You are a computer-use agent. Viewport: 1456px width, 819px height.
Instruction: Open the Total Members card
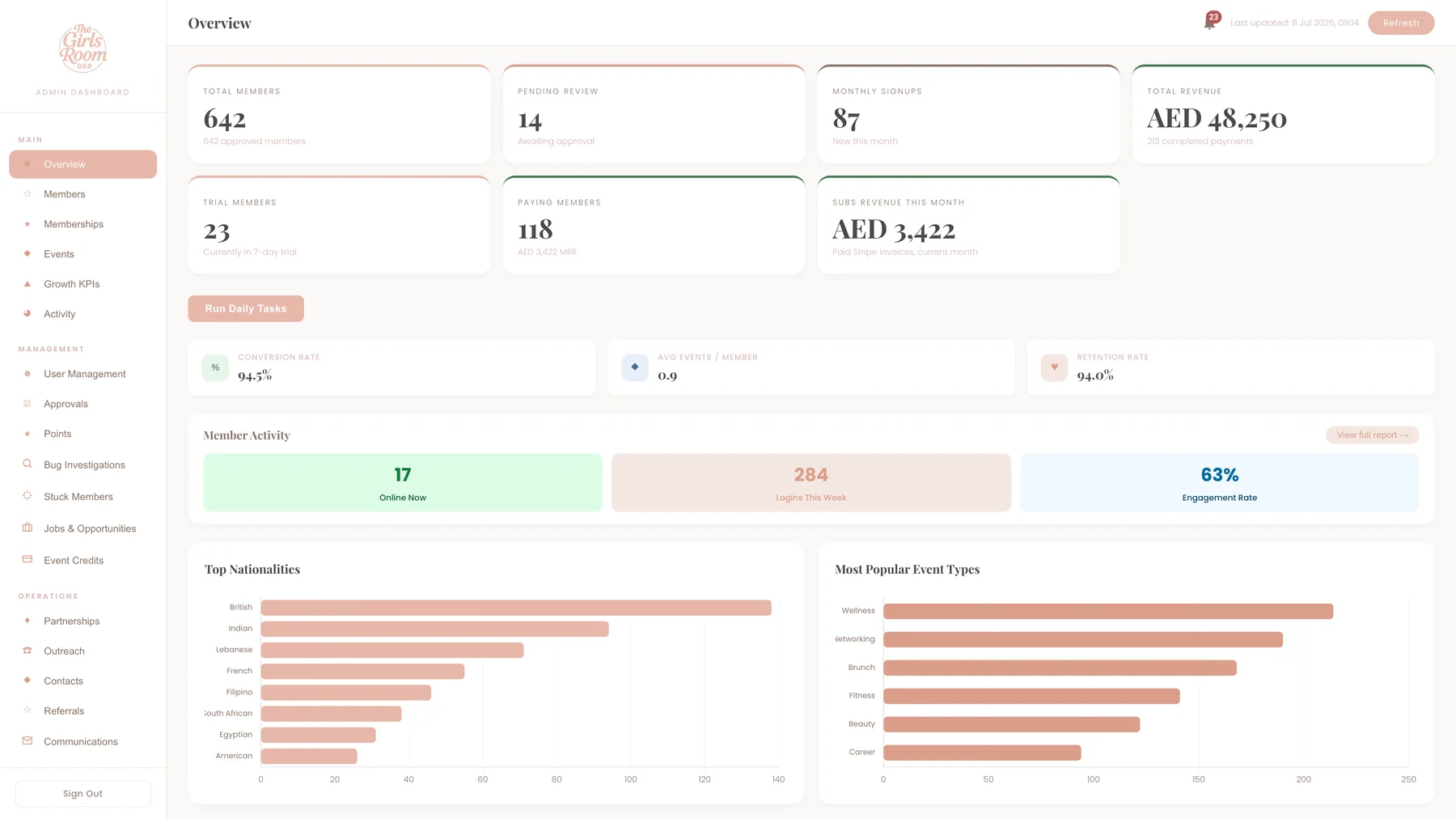(340, 114)
